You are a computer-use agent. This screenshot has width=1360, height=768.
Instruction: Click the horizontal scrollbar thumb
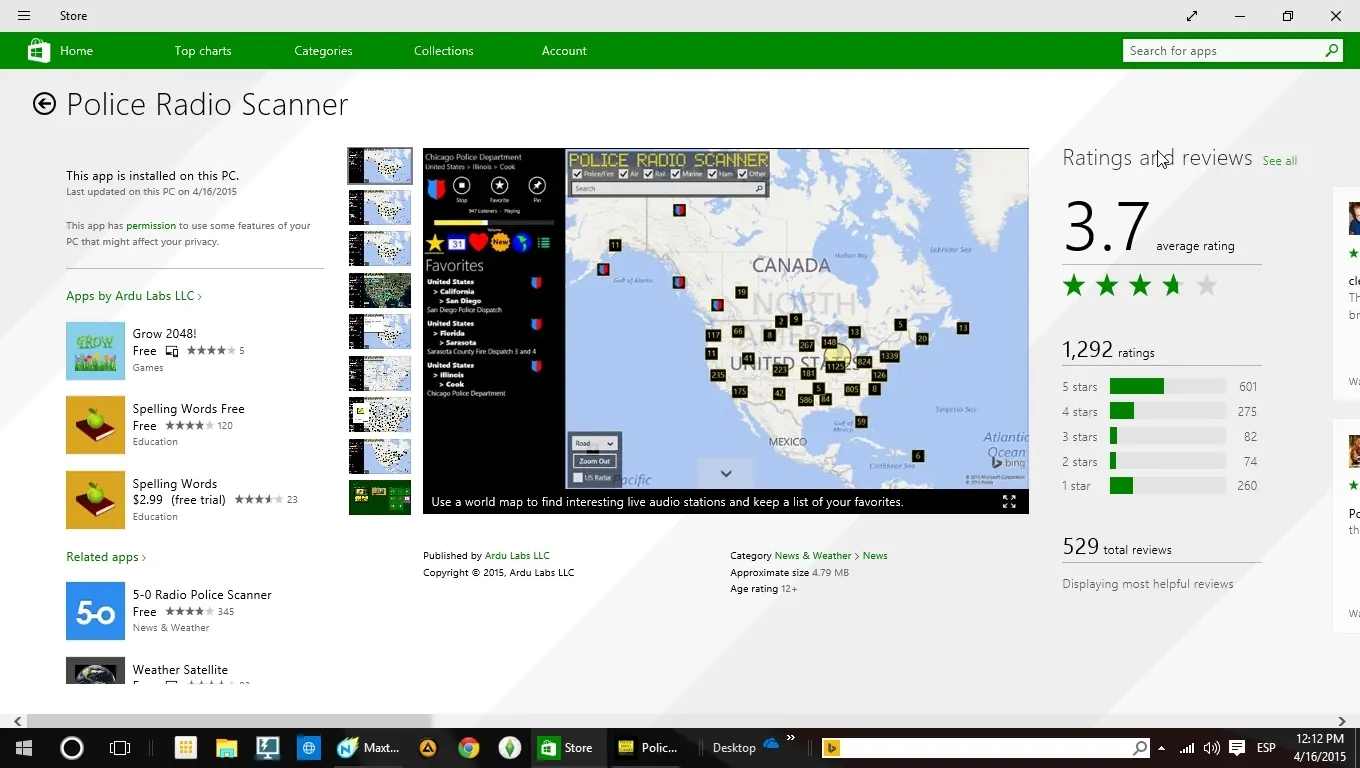click(229, 721)
